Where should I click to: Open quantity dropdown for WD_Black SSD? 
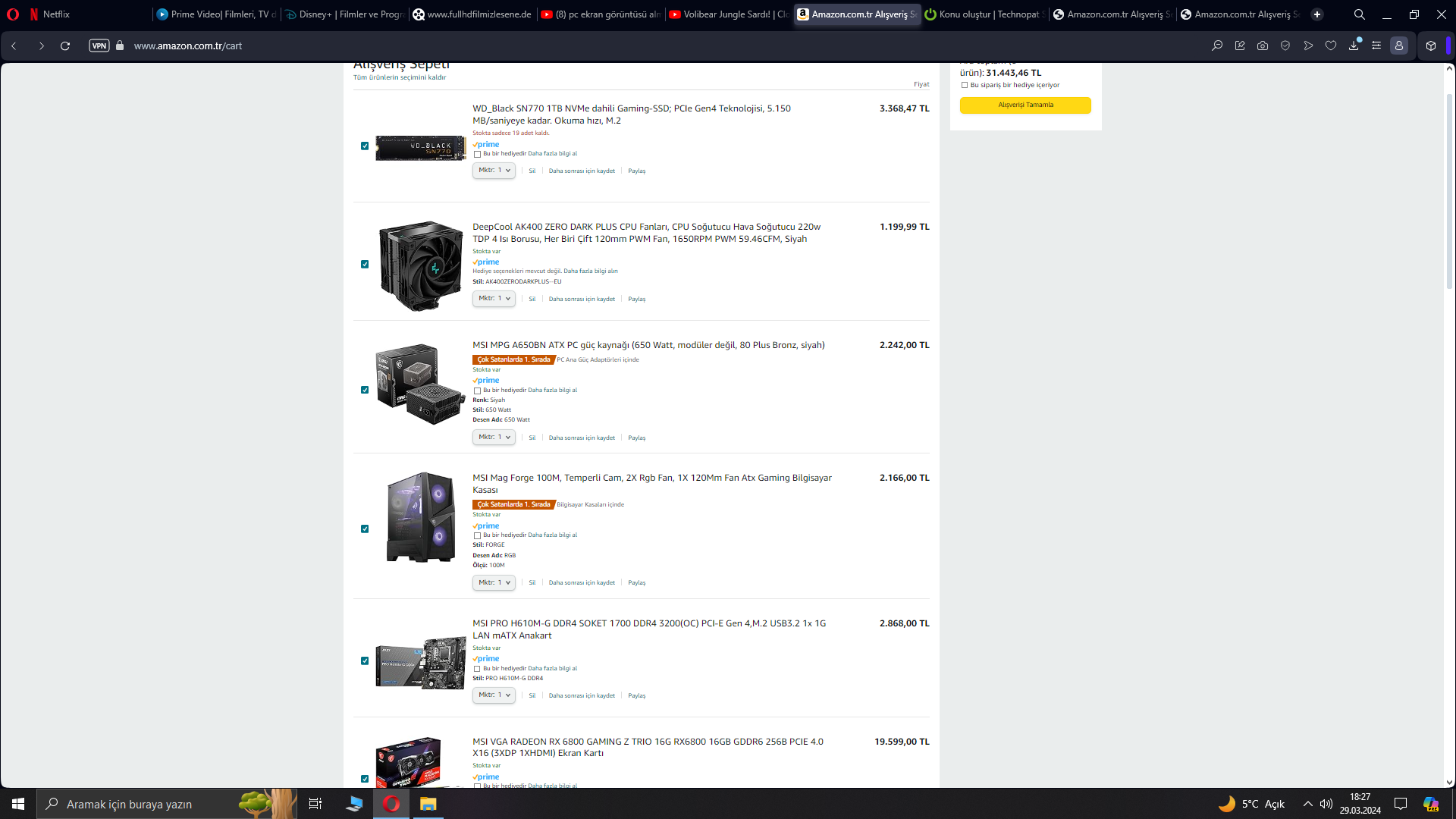click(x=494, y=171)
